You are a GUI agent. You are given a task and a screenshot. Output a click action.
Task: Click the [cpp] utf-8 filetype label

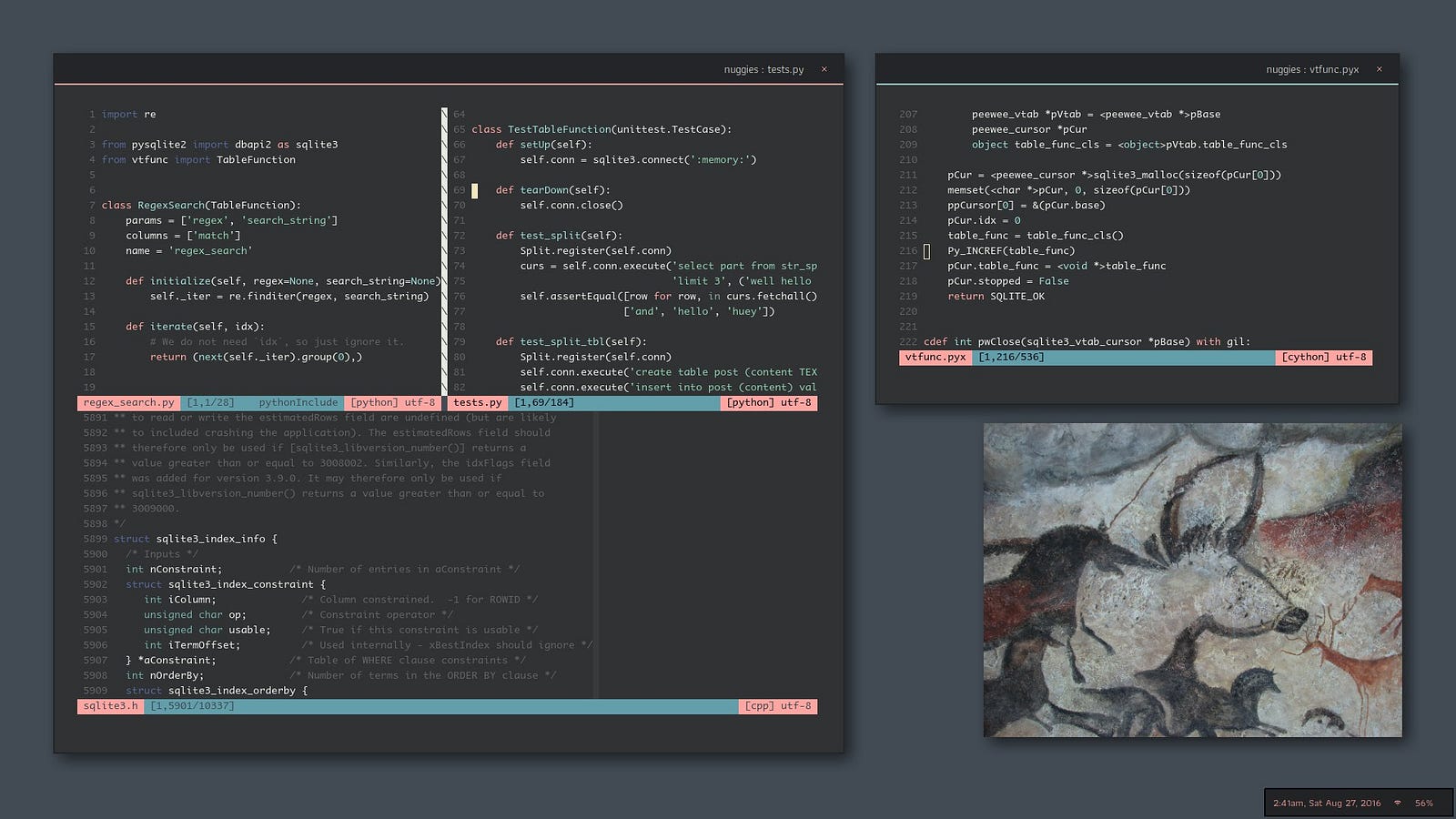coord(778,706)
